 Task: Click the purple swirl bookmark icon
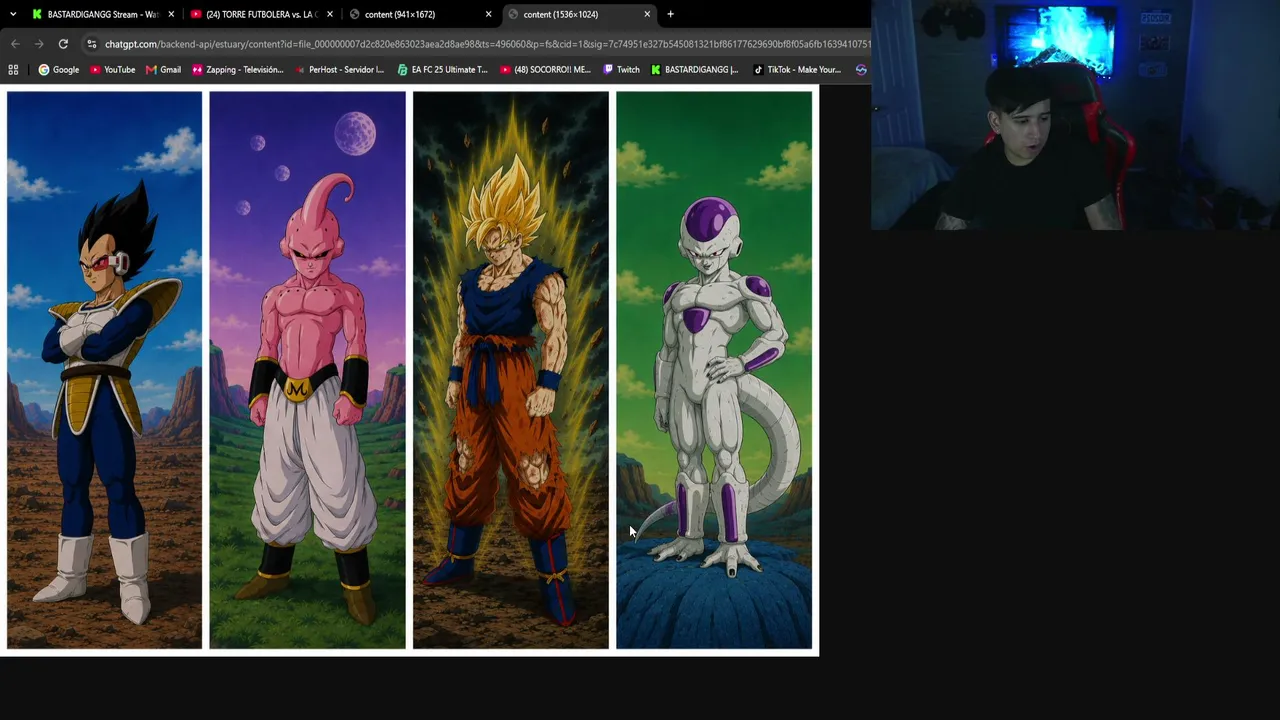click(861, 70)
